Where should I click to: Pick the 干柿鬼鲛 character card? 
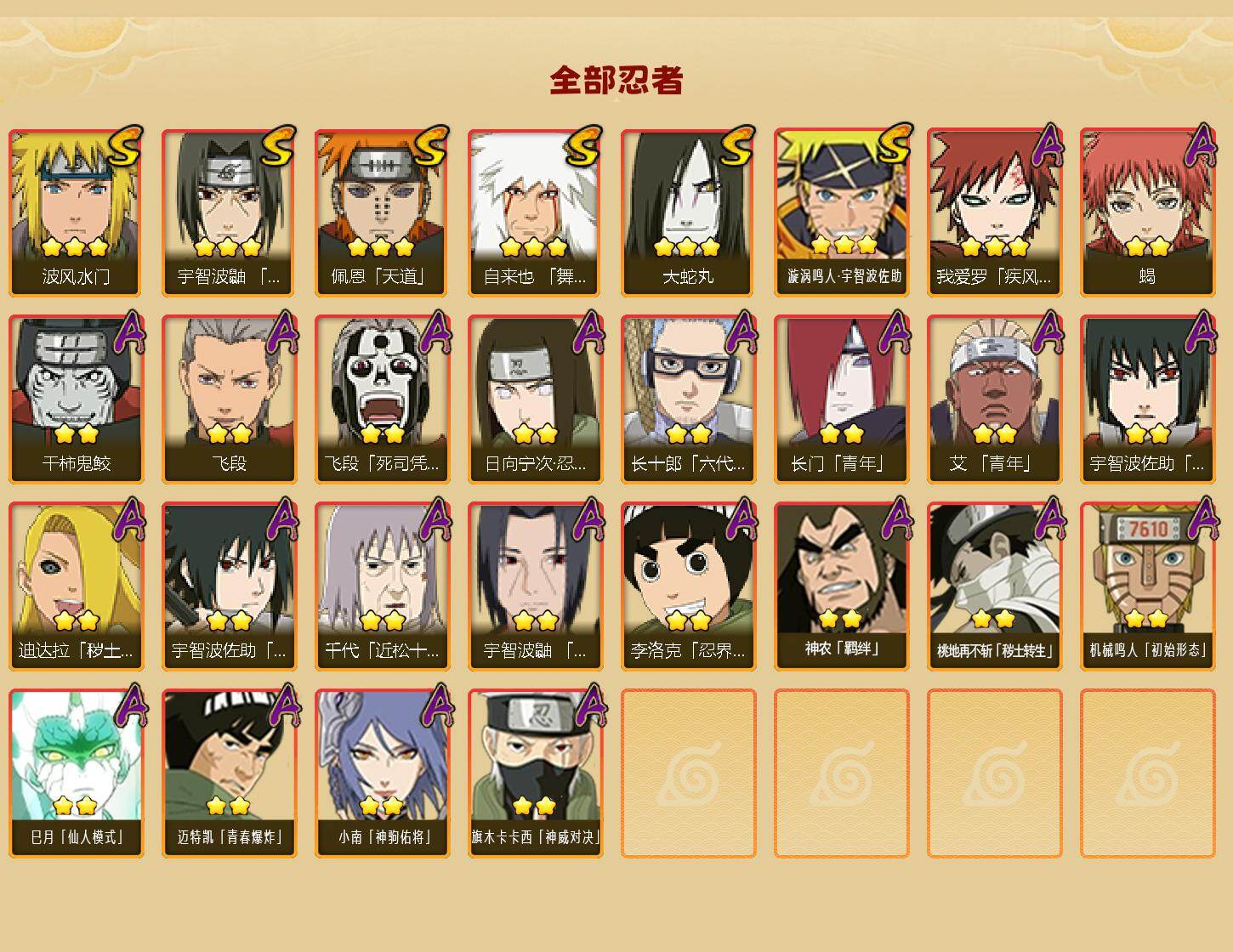click(77, 399)
